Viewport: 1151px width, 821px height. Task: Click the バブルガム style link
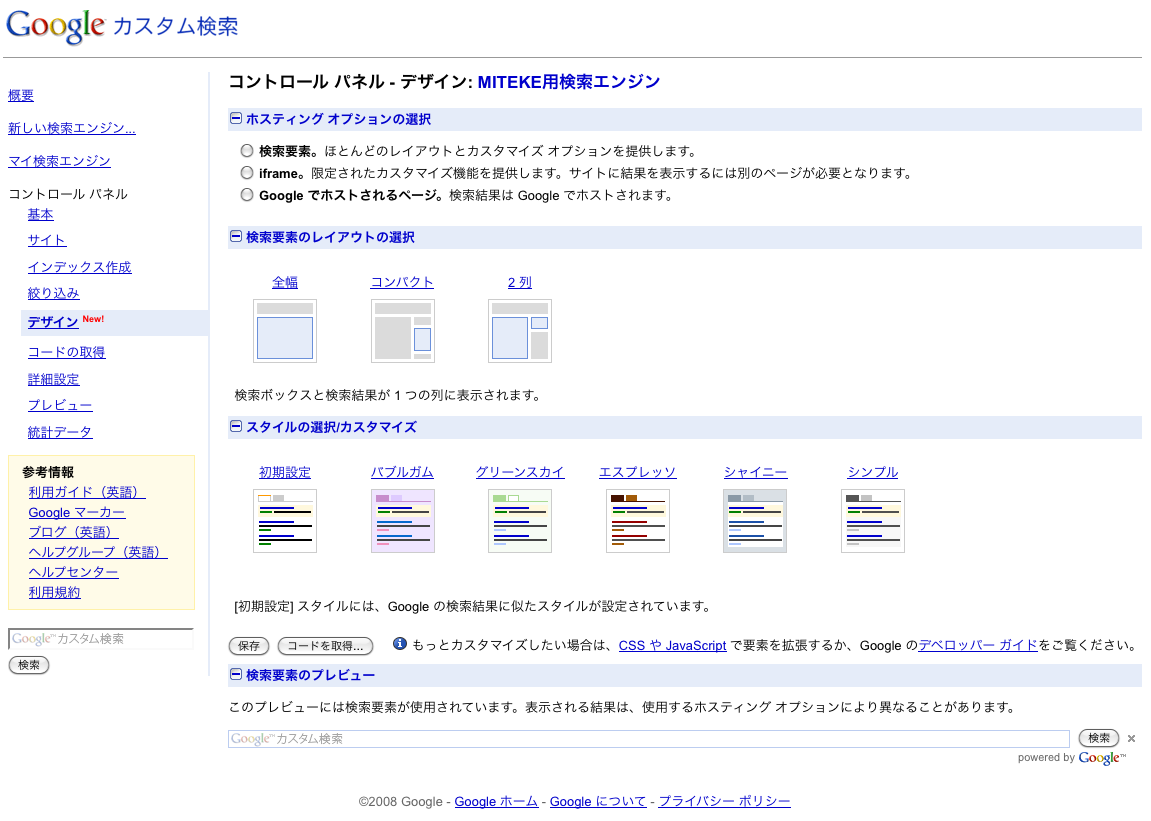(402, 472)
